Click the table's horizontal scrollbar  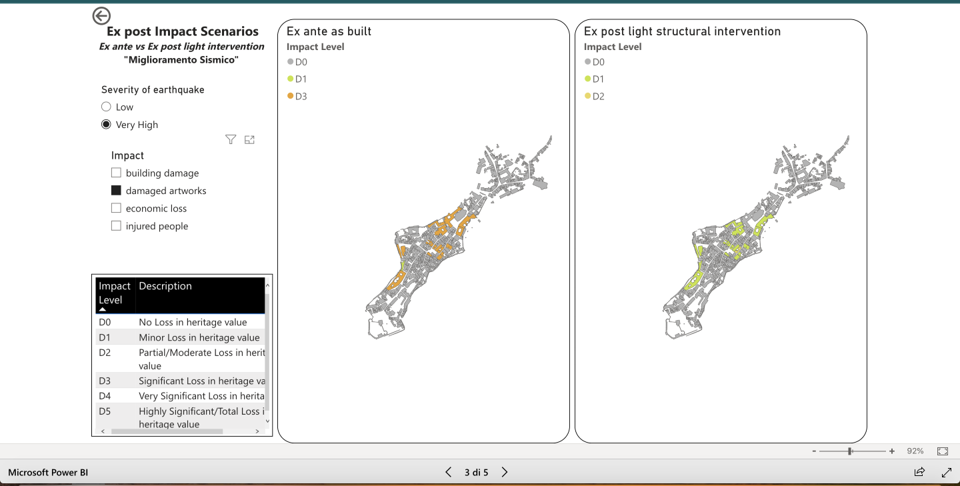(x=167, y=431)
